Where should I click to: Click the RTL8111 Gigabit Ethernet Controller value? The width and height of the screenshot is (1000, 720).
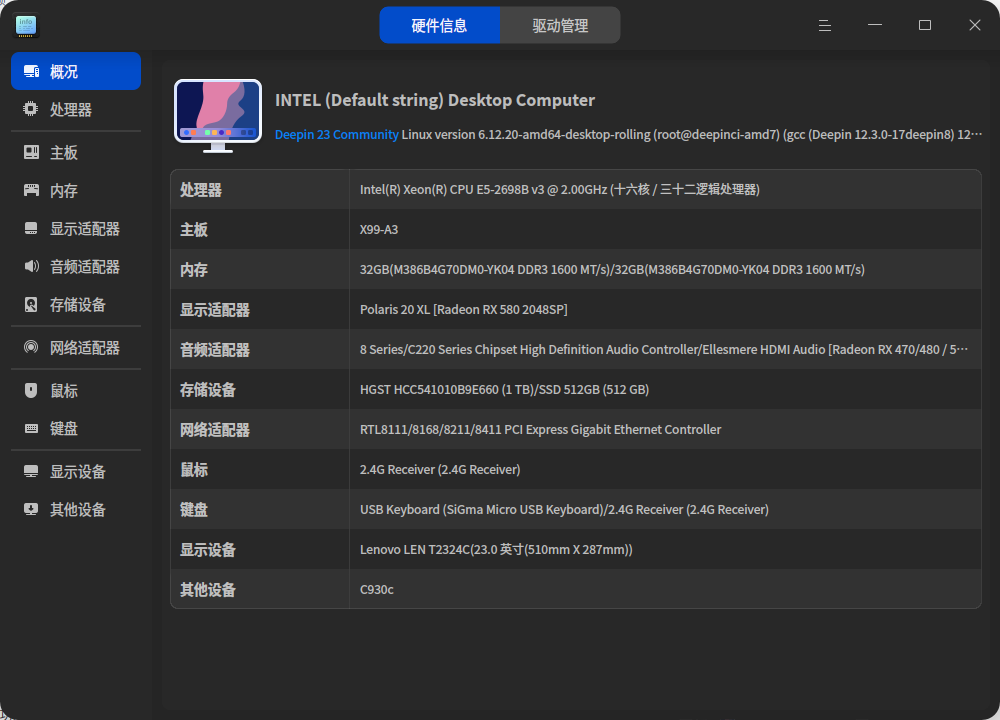click(540, 430)
